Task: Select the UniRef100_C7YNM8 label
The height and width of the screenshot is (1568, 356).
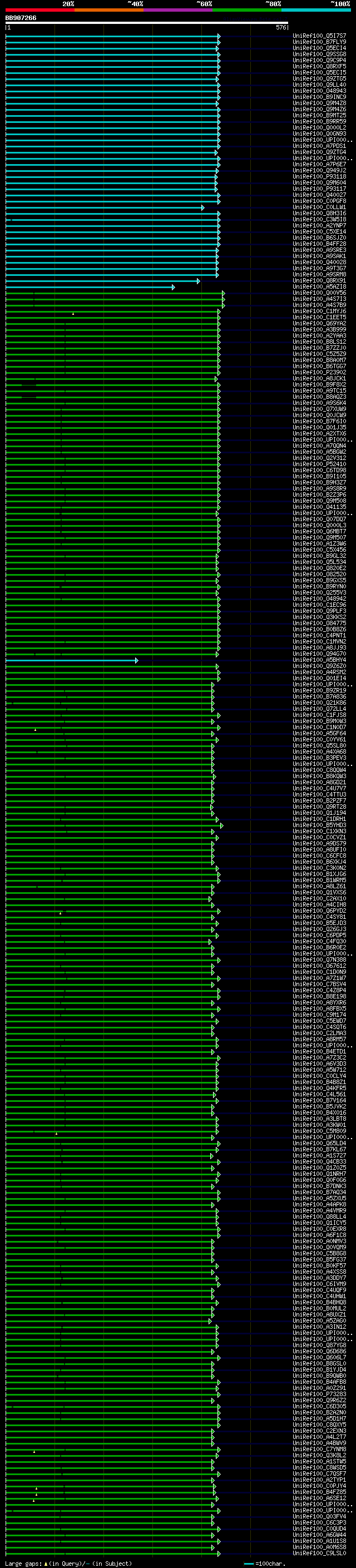Action: [x=319, y=1449]
